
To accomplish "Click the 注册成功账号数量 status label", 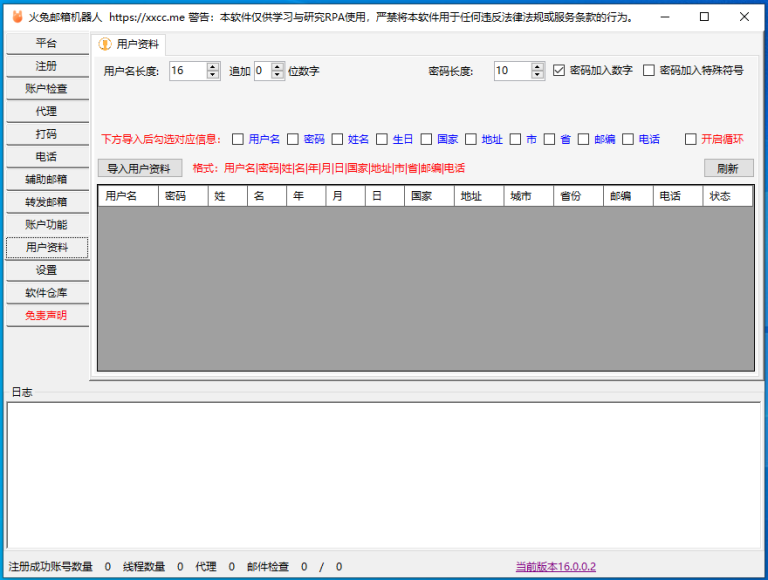I will (x=50, y=567).
